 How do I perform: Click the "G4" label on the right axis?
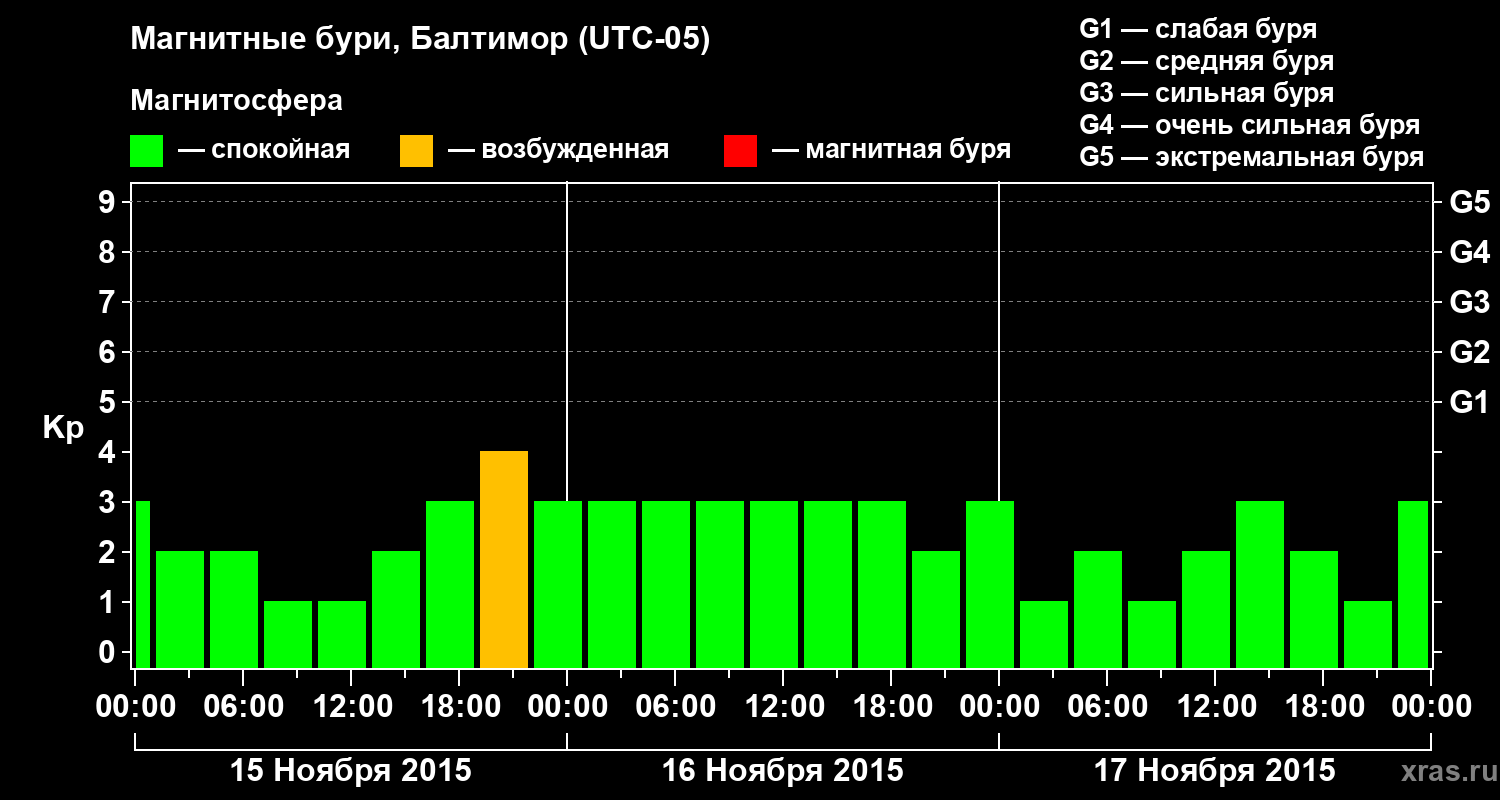click(x=1469, y=252)
